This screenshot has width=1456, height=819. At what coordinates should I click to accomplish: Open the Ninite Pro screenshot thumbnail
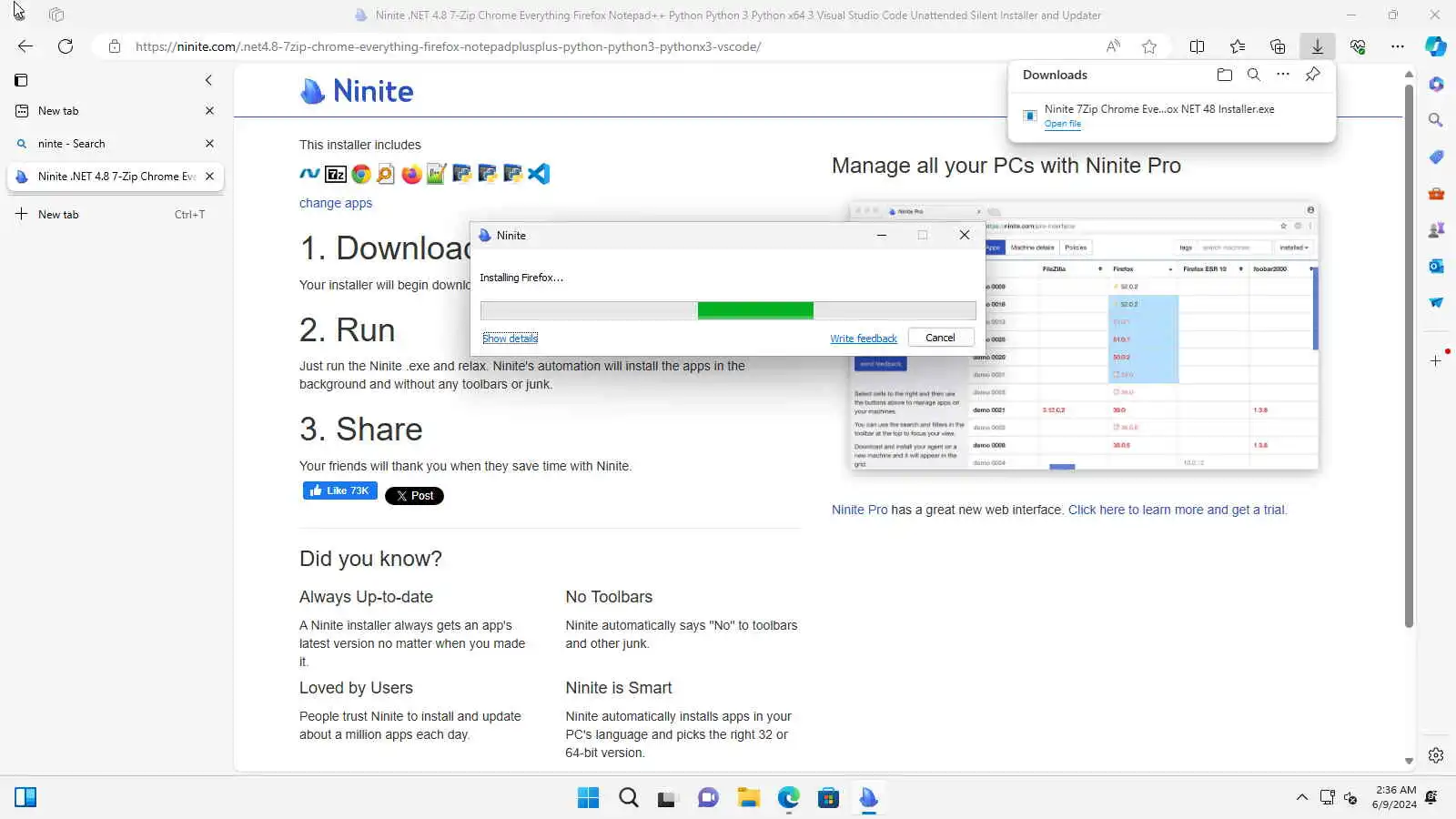tap(1084, 336)
